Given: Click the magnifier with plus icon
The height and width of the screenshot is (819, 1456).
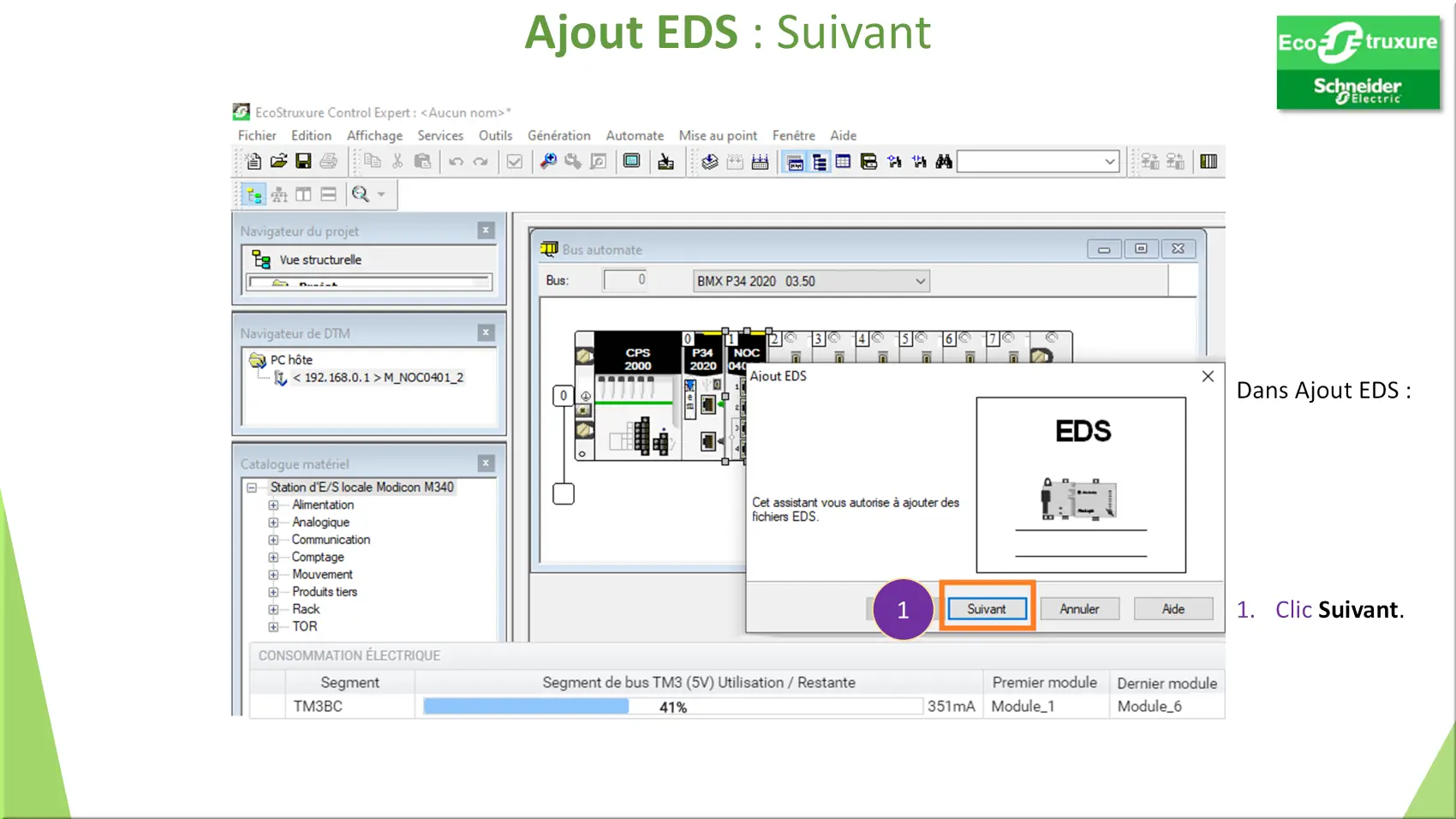Looking at the screenshot, I should pyautogui.click(x=548, y=161).
